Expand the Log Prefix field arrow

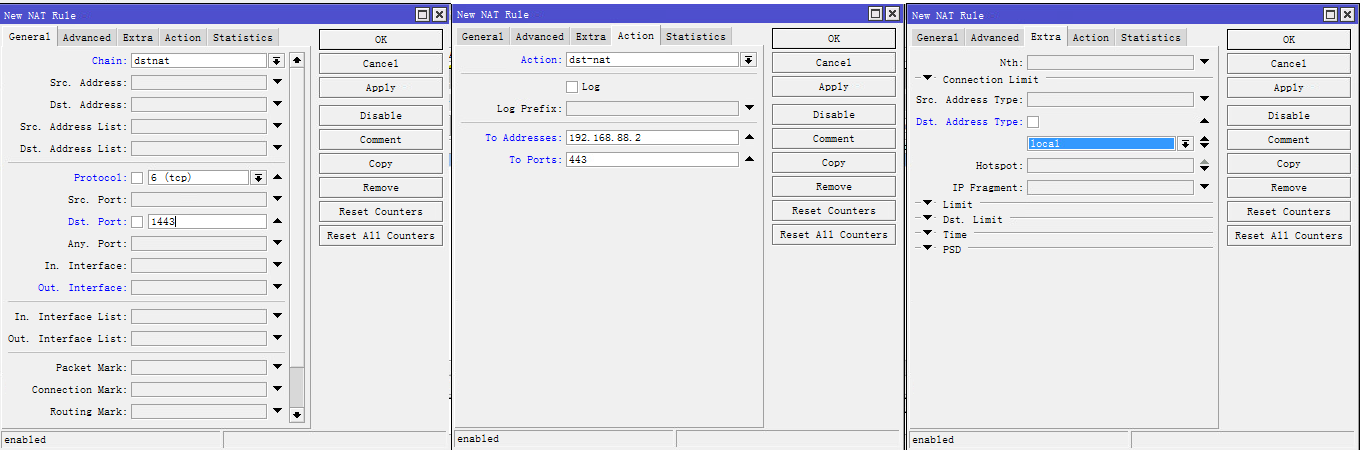749,108
